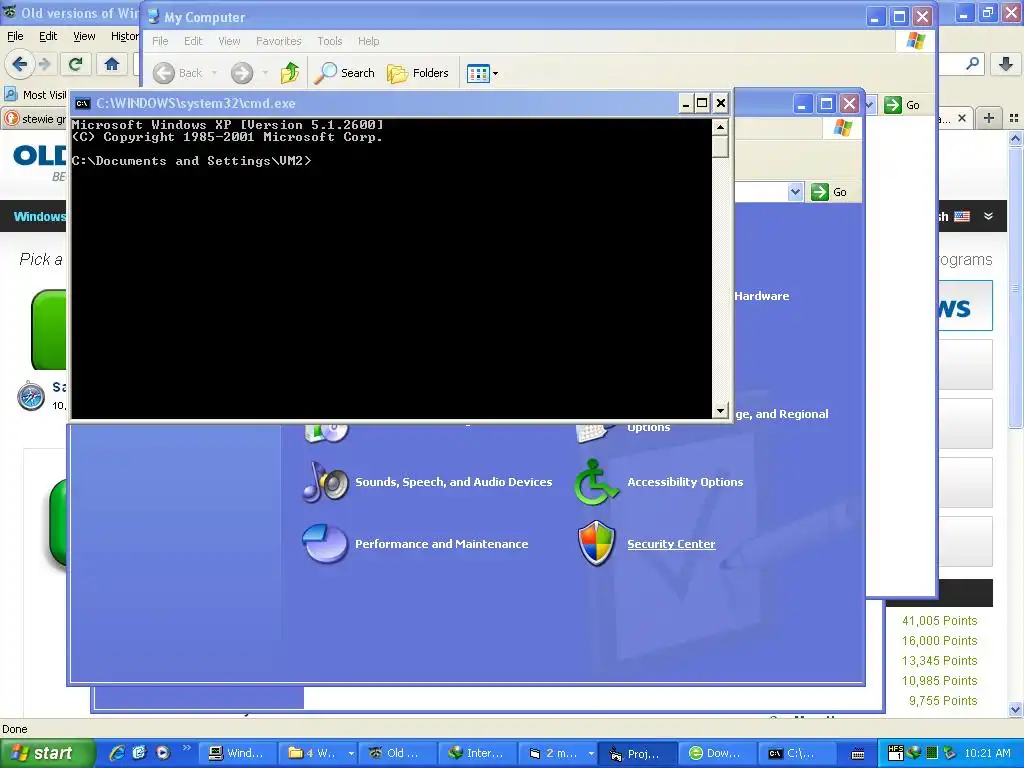Click the browser forward arrow button

(x=44, y=64)
